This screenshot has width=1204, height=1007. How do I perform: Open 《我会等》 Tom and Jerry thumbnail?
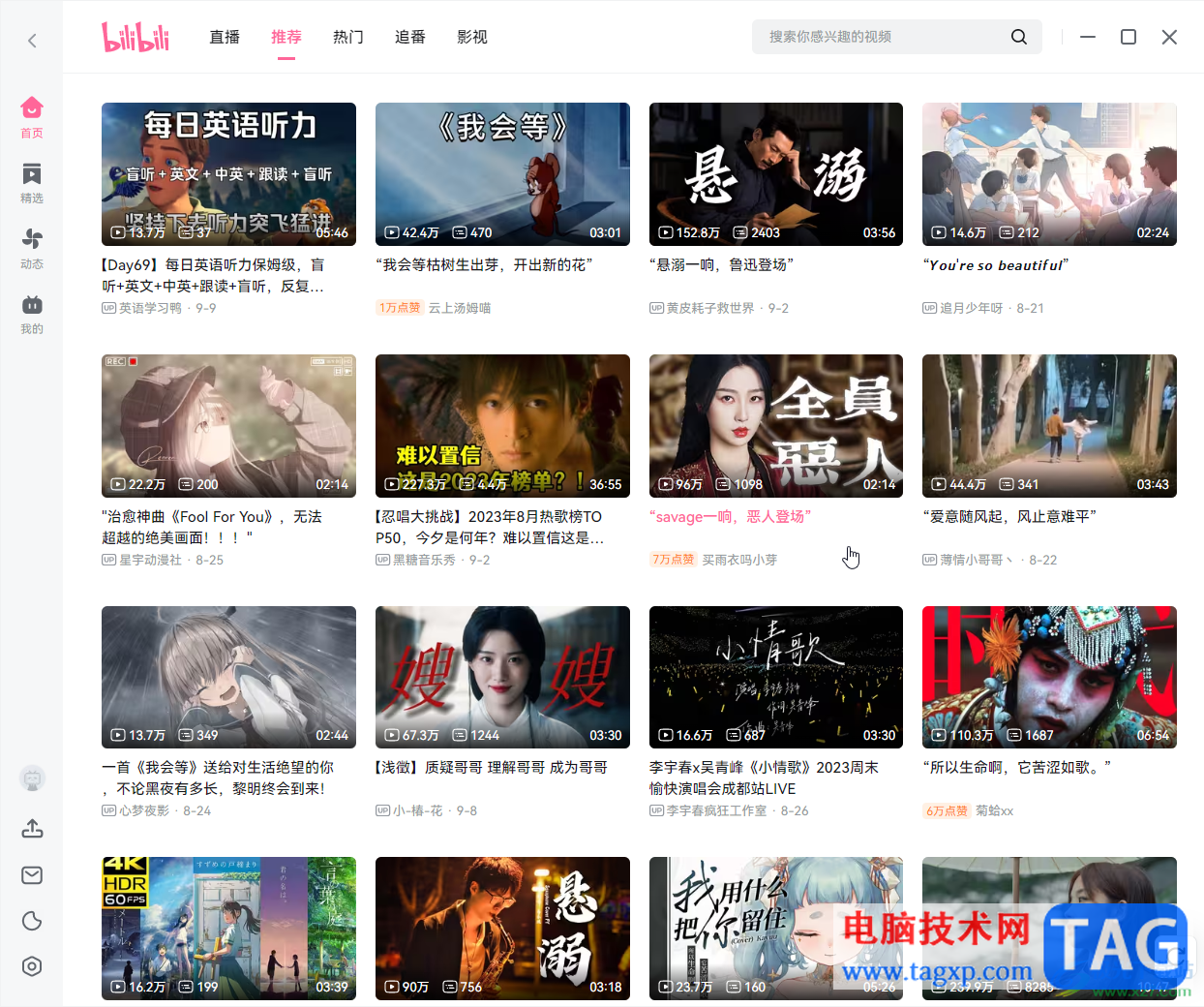point(502,174)
